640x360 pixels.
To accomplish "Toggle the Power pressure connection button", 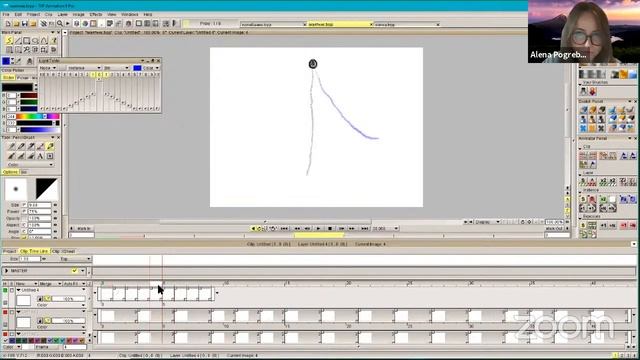I will pyautogui.click(x=24, y=211).
